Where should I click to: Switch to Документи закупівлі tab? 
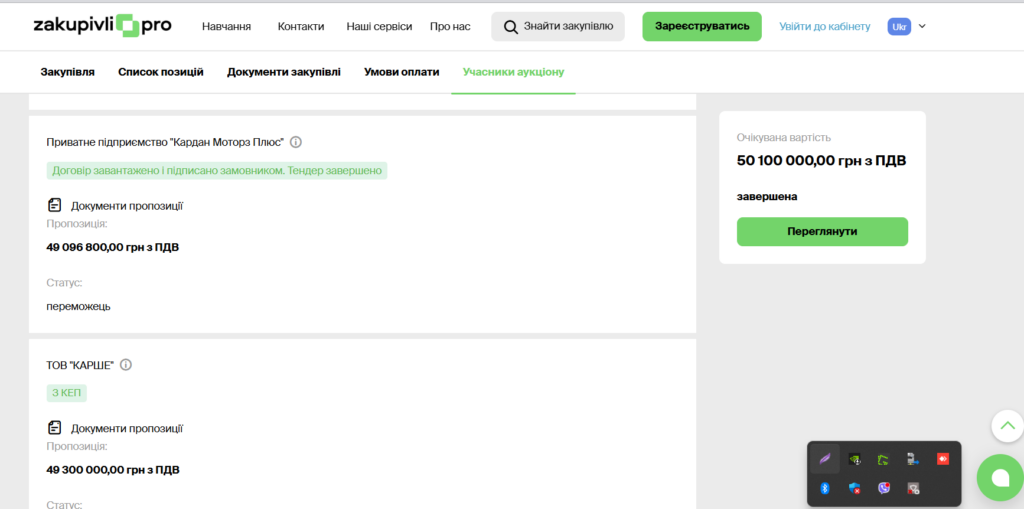pos(283,72)
